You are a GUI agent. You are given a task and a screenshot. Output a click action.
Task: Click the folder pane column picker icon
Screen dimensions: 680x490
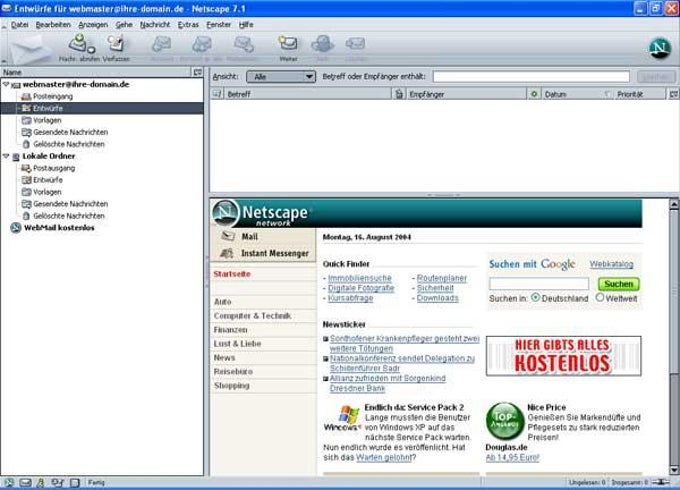(x=198, y=72)
